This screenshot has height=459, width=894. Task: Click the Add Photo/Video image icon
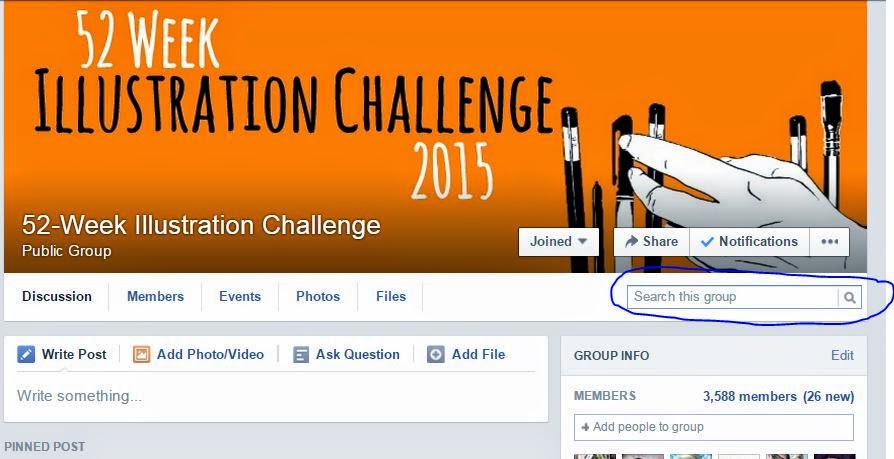141,354
